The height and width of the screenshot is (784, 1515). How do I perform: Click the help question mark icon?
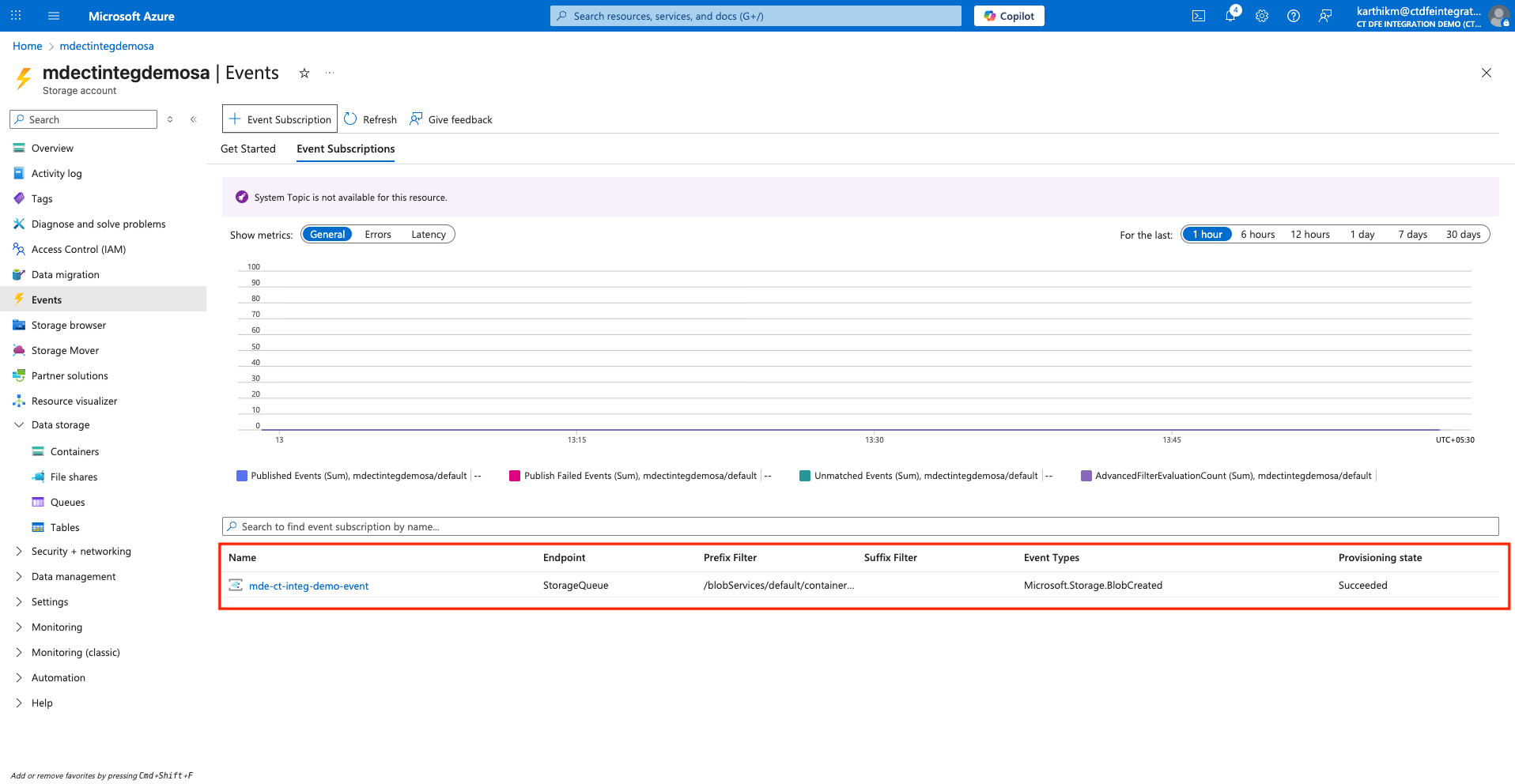pyautogui.click(x=1294, y=16)
